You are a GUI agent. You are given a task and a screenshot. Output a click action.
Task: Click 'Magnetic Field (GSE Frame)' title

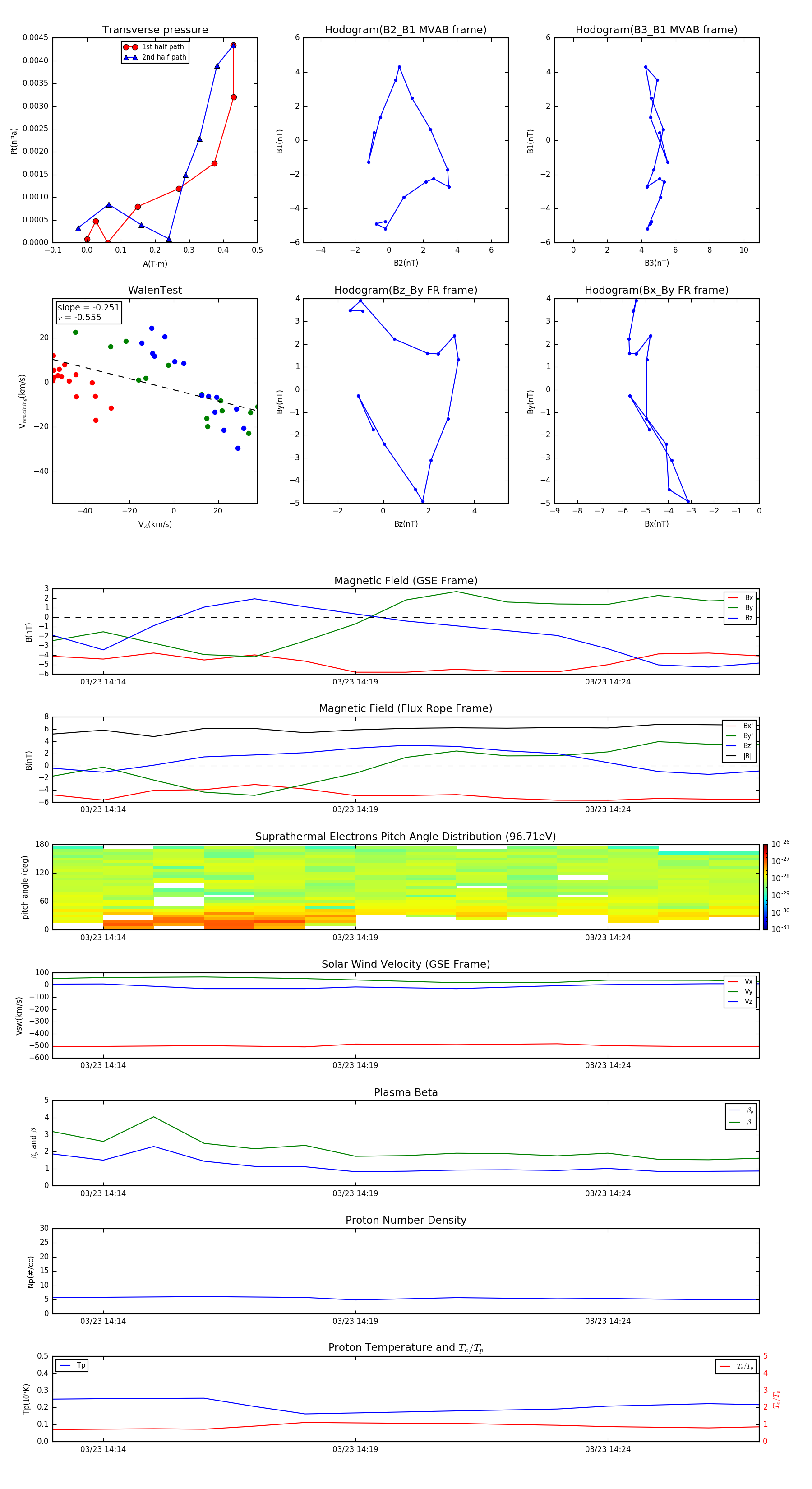click(x=406, y=581)
